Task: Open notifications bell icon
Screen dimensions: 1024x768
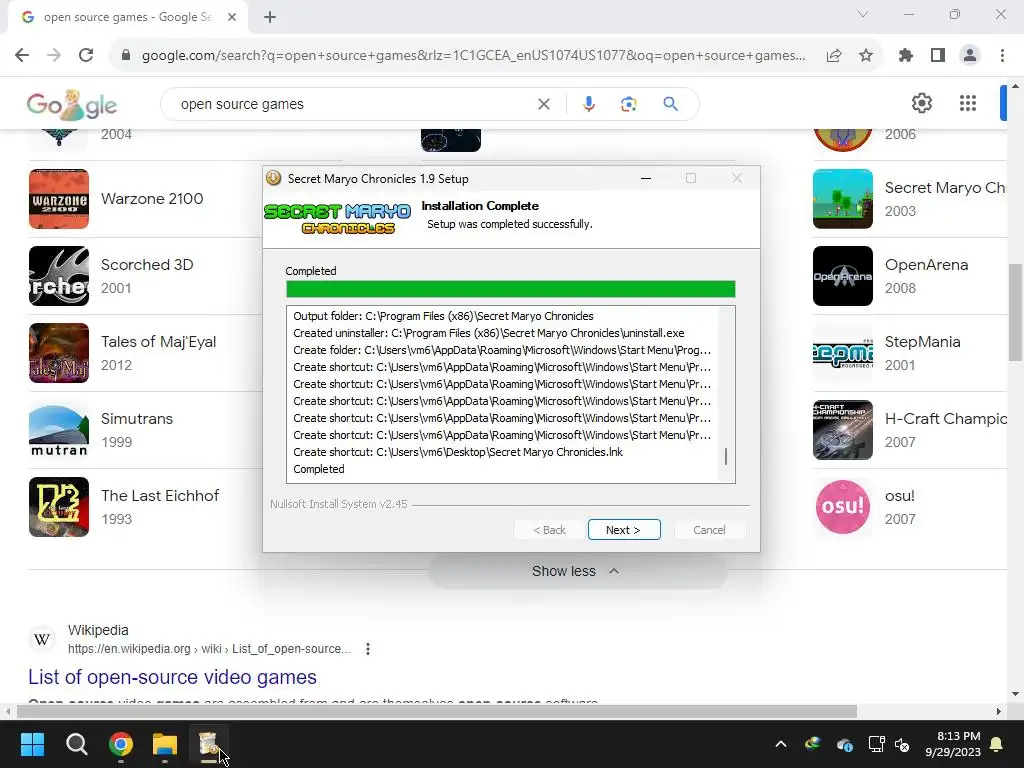Action: [x=997, y=744]
